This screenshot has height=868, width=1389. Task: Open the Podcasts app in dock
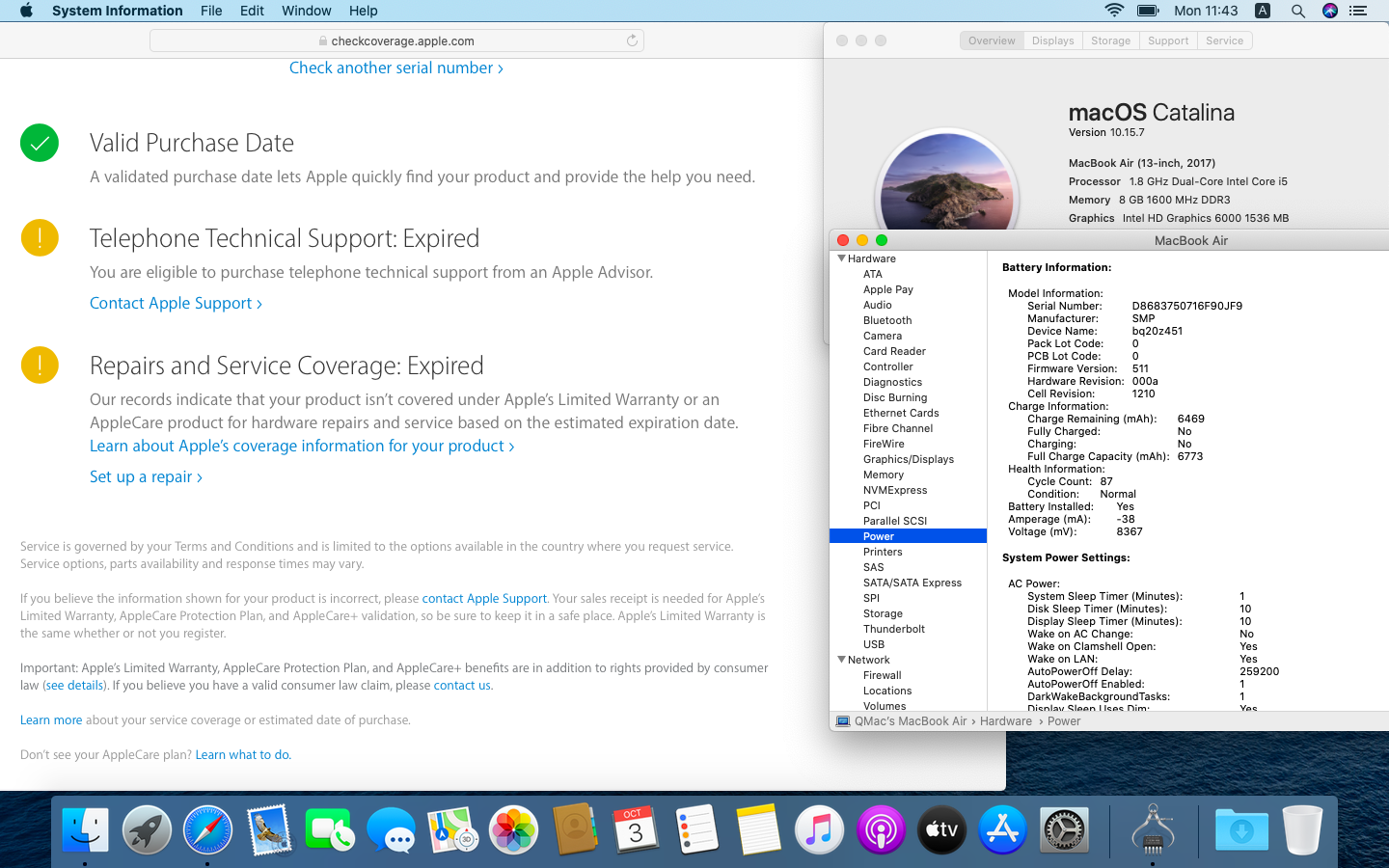click(880, 830)
